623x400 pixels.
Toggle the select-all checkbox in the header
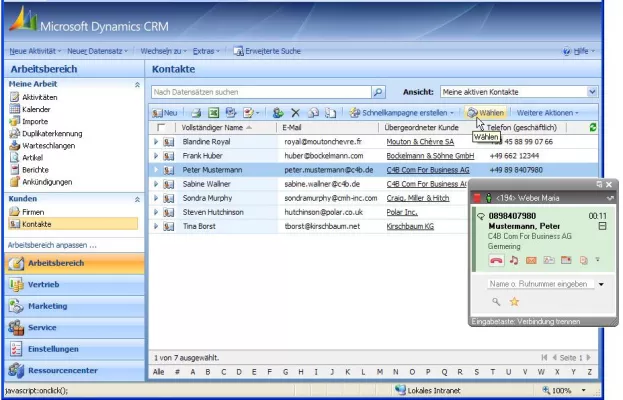(161, 128)
